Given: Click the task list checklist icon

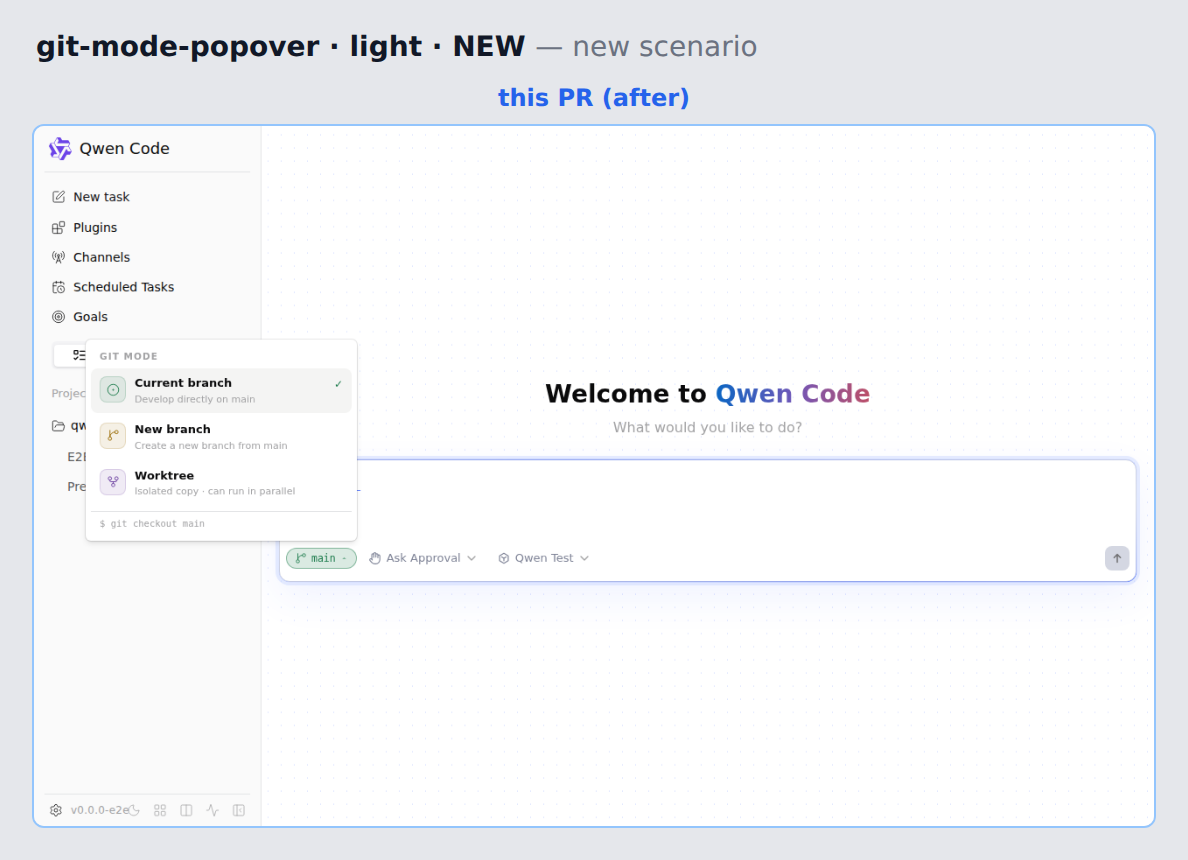Looking at the screenshot, I should 78,355.
